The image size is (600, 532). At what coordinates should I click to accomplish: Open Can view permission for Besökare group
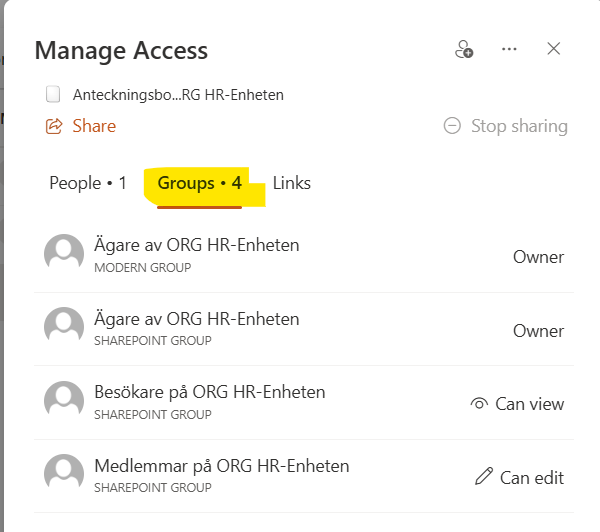point(517,404)
